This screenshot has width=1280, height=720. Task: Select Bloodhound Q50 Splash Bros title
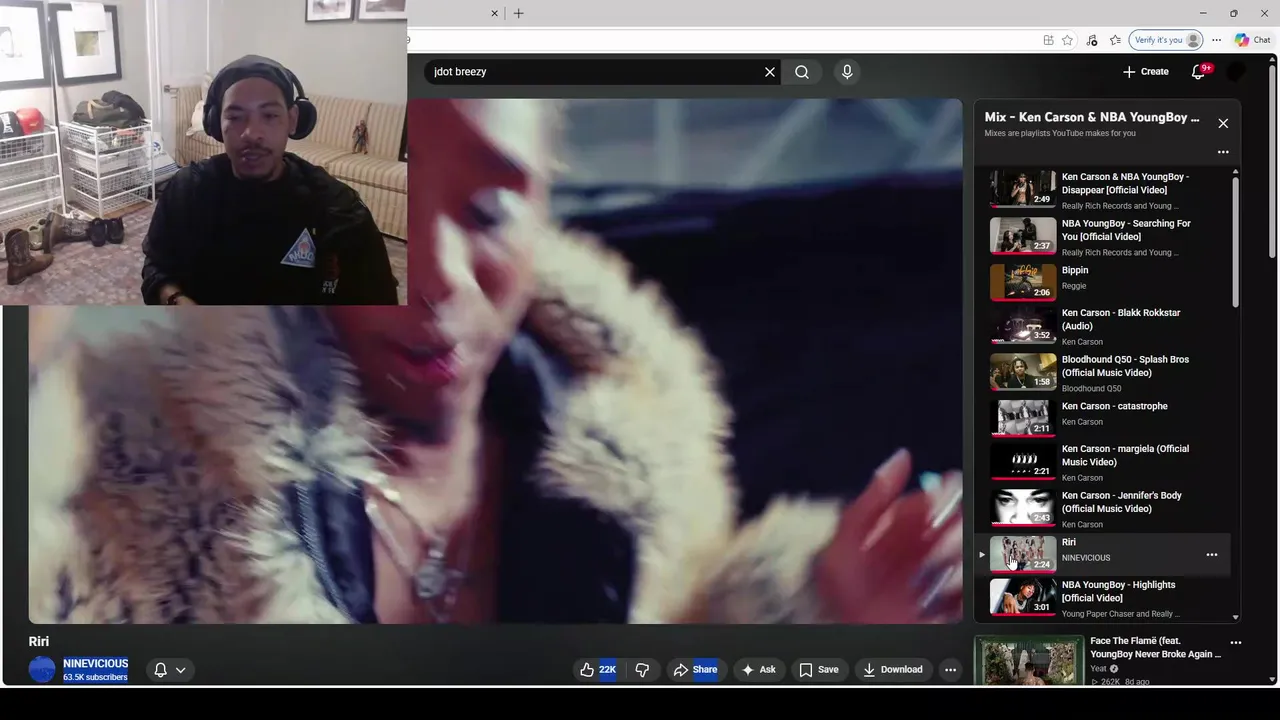click(x=1125, y=366)
